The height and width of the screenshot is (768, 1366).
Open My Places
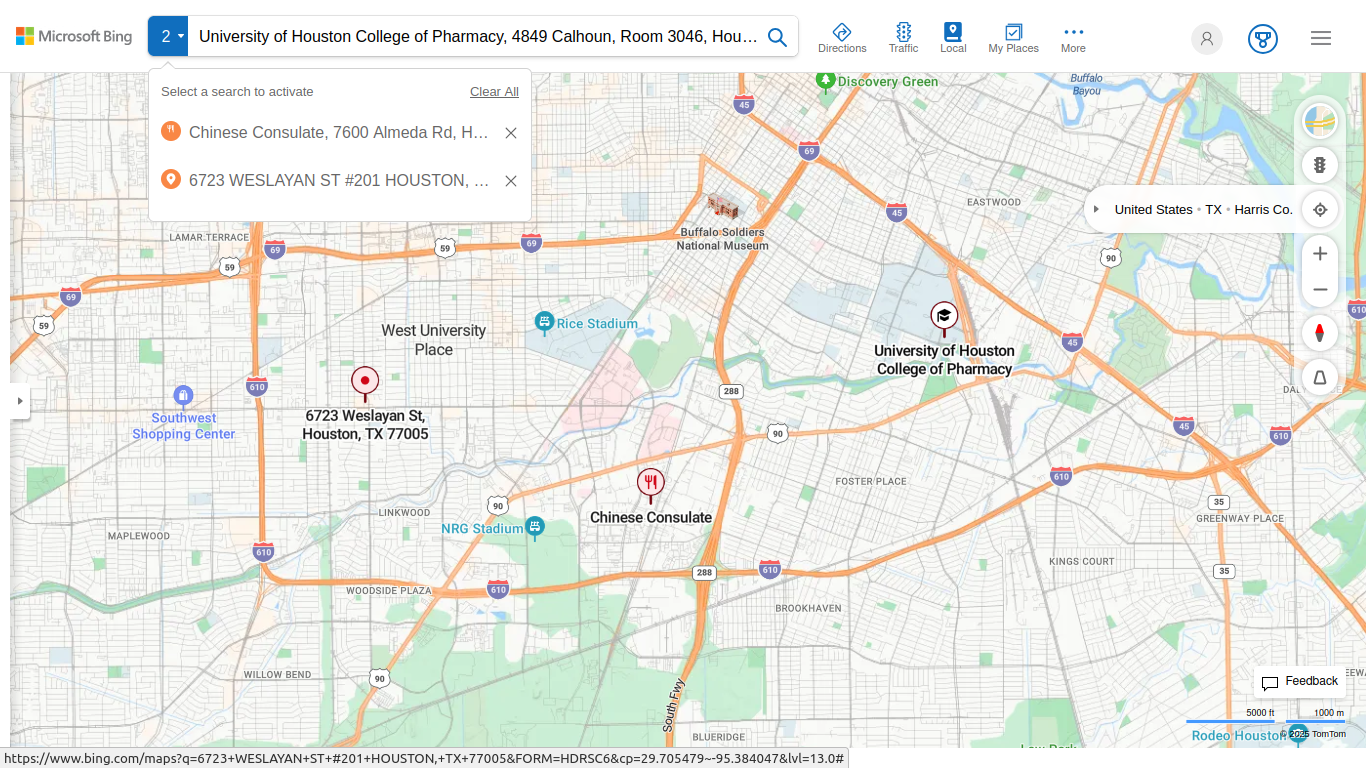tap(1013, 38)
